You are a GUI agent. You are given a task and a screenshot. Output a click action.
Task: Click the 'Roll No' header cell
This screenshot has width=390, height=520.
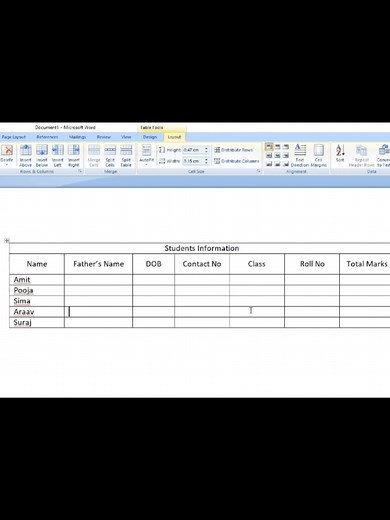coord(312,264)
